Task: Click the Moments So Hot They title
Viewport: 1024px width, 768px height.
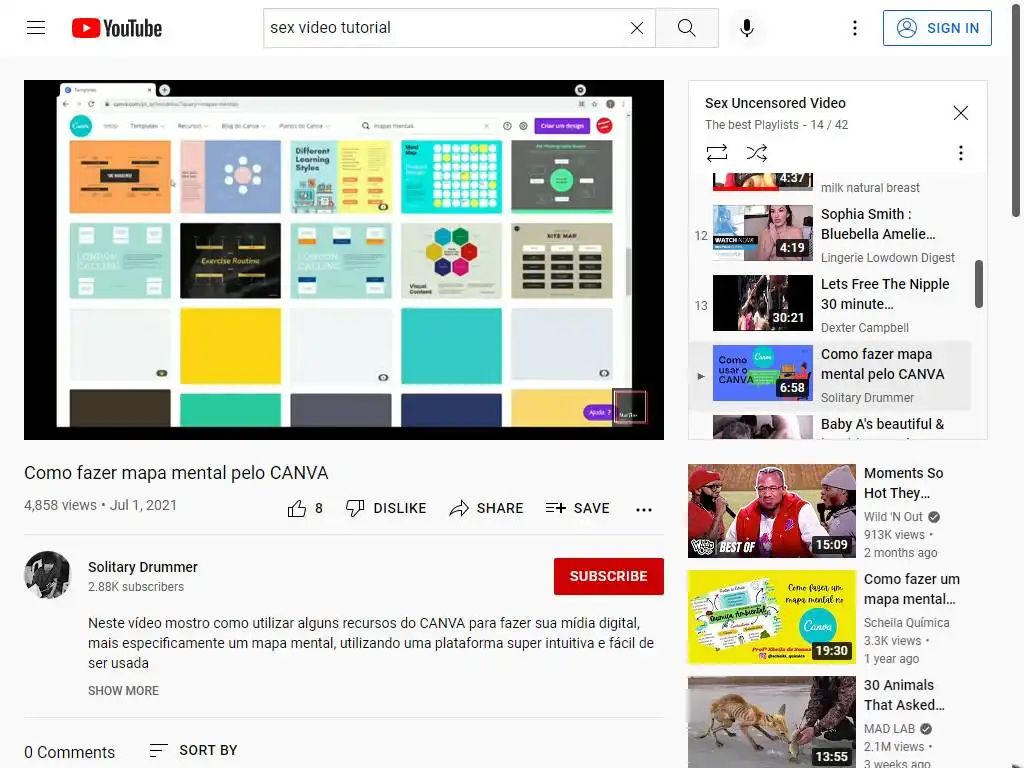Action: [904, 483]
